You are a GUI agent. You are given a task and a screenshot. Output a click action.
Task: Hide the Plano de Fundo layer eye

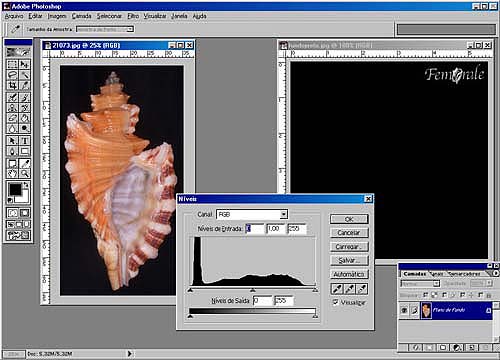coord(404,310)
